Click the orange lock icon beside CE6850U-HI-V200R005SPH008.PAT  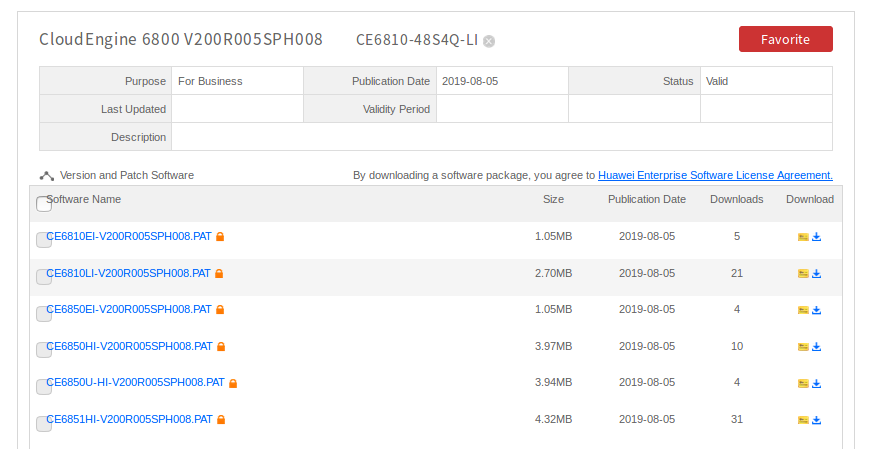click(233, 383)
